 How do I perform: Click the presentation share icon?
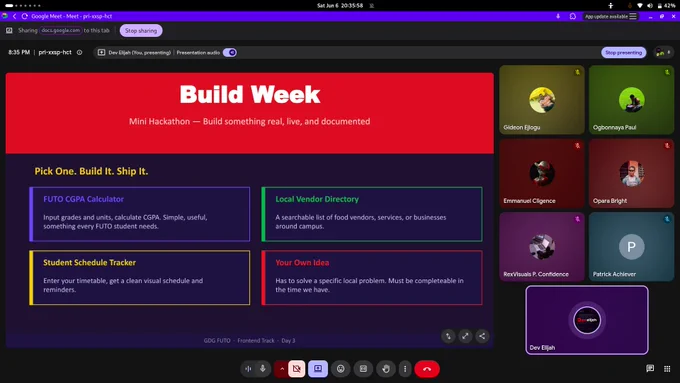coord(482,336)
